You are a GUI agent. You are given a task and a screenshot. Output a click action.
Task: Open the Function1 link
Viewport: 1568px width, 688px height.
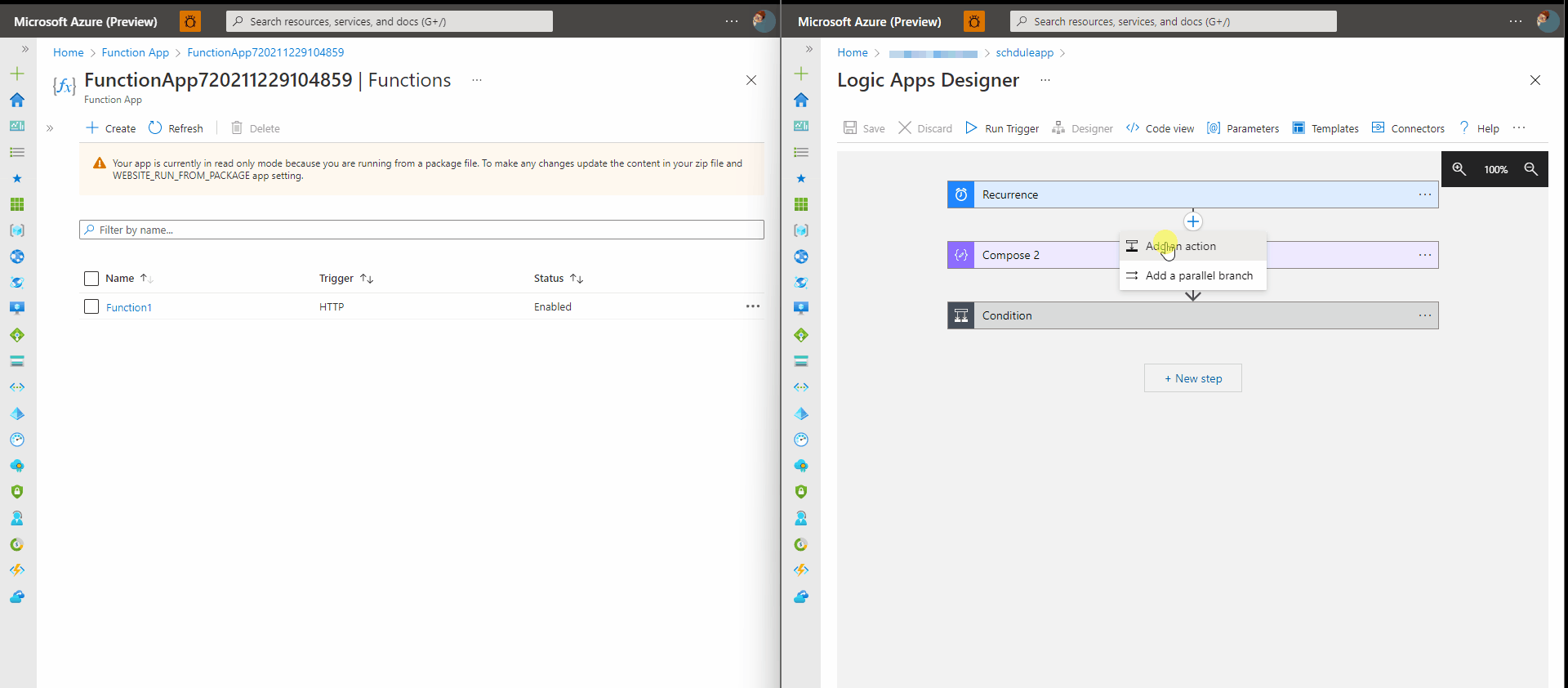click(129, 307)
